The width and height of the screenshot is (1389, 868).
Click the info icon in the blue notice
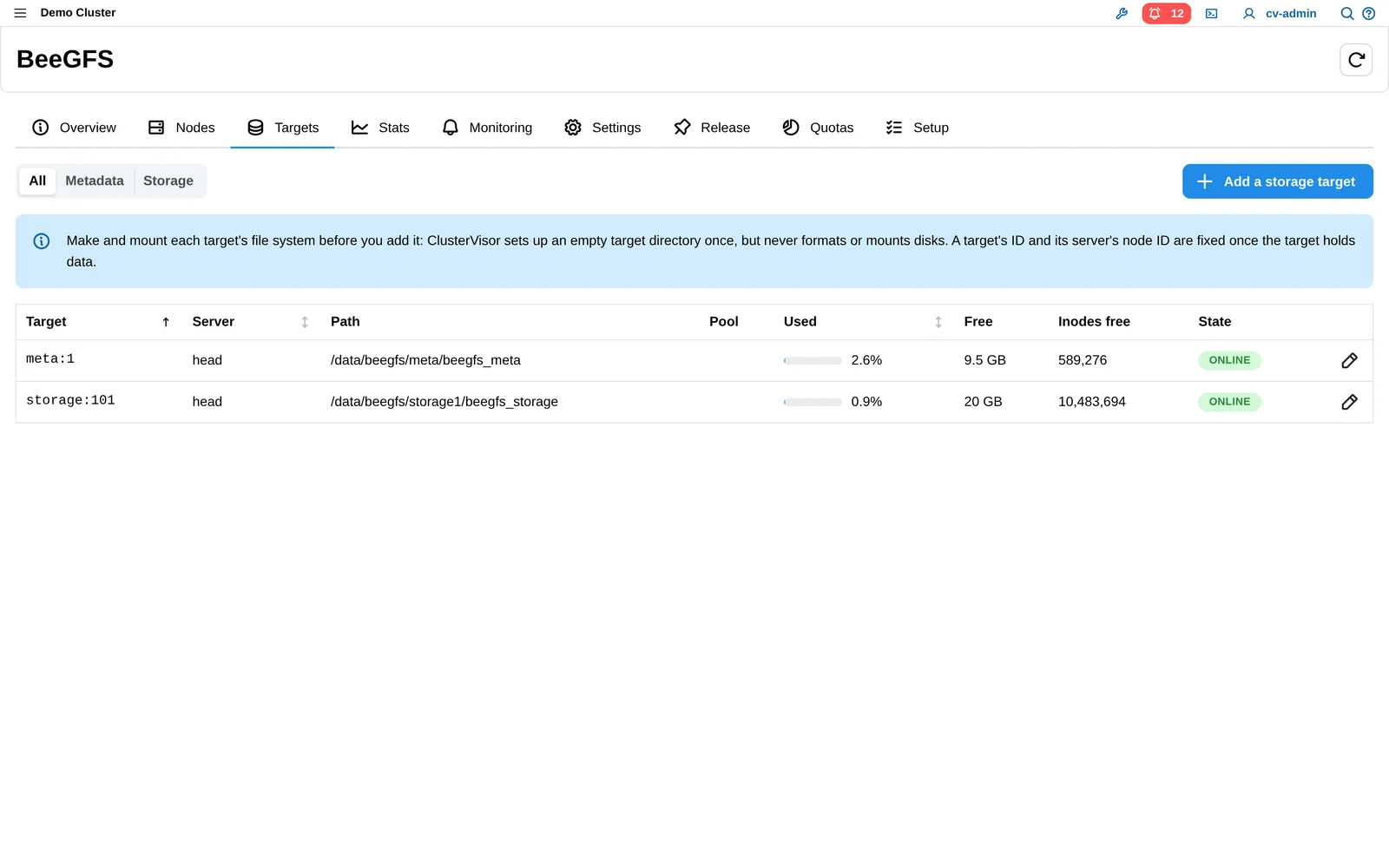coord(42,241)
